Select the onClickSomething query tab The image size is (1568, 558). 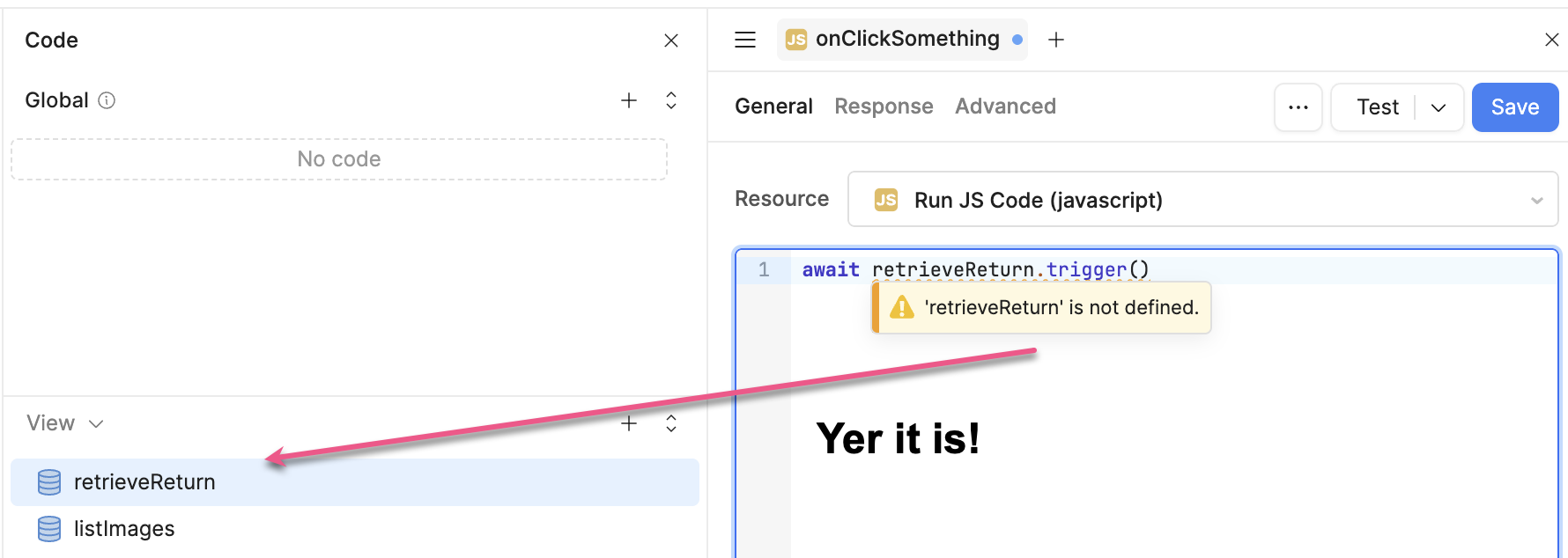pos(906,40)
